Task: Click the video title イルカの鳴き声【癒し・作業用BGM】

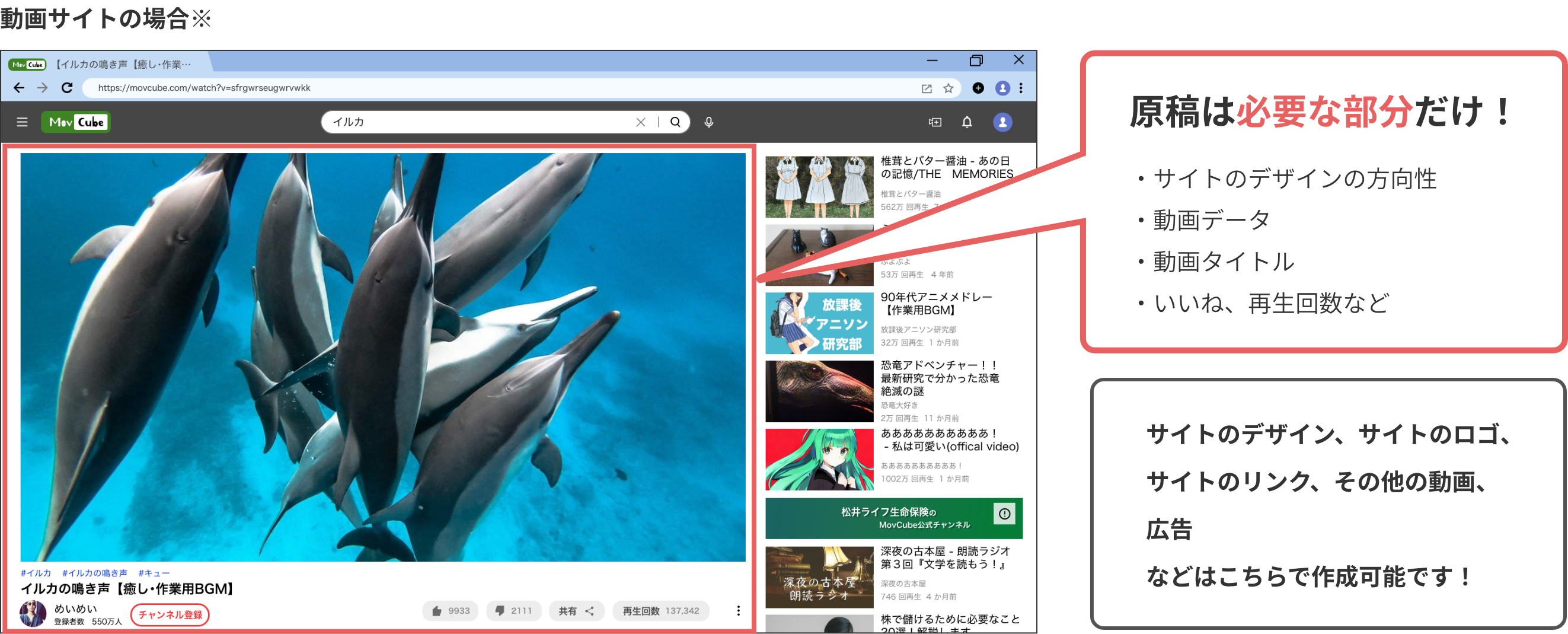Action: (x=127, y=589)
